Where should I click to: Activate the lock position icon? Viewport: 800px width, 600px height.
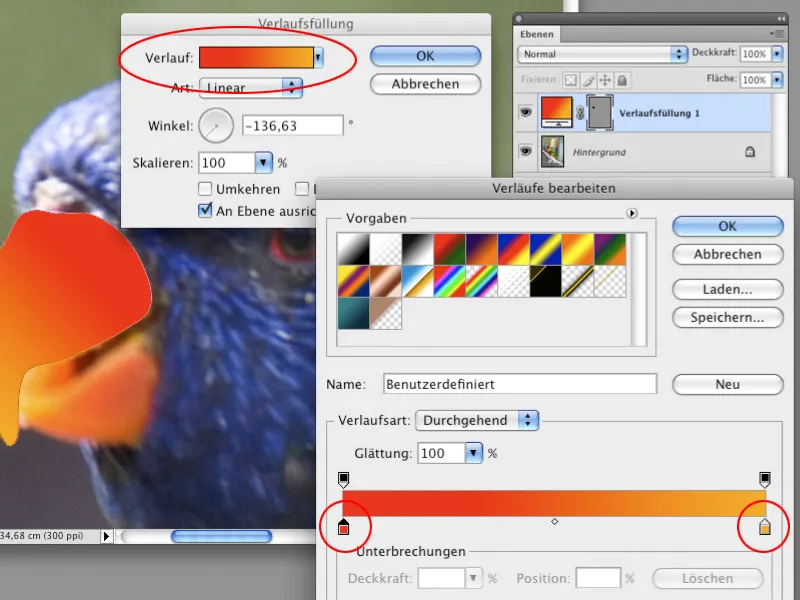point(604,79)
